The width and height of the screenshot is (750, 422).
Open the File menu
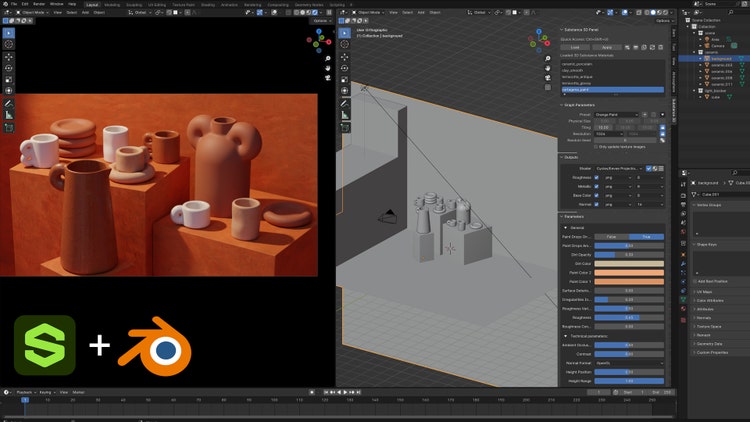(x=14, y=4)
